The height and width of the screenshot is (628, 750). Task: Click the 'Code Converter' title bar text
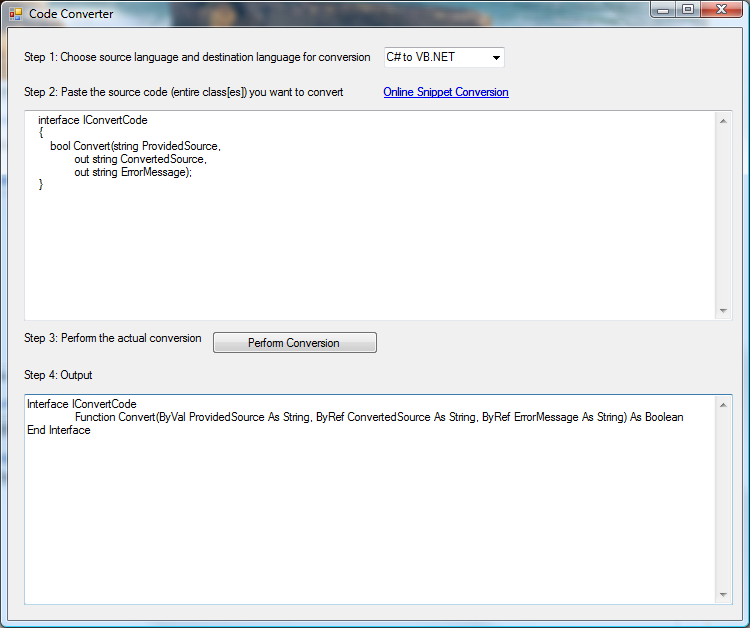[71, 14]
